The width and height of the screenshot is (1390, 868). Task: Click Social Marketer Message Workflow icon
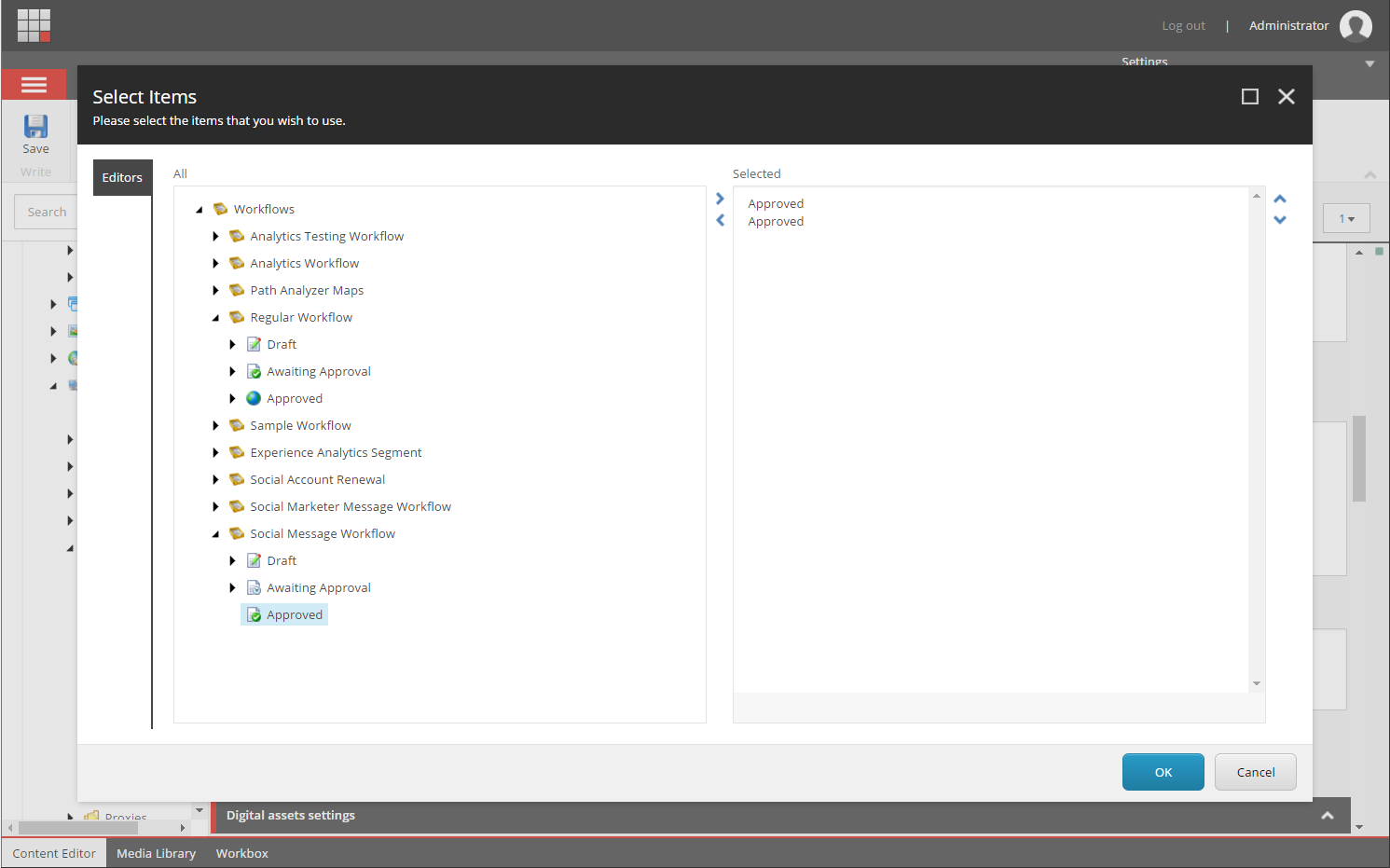237,506
